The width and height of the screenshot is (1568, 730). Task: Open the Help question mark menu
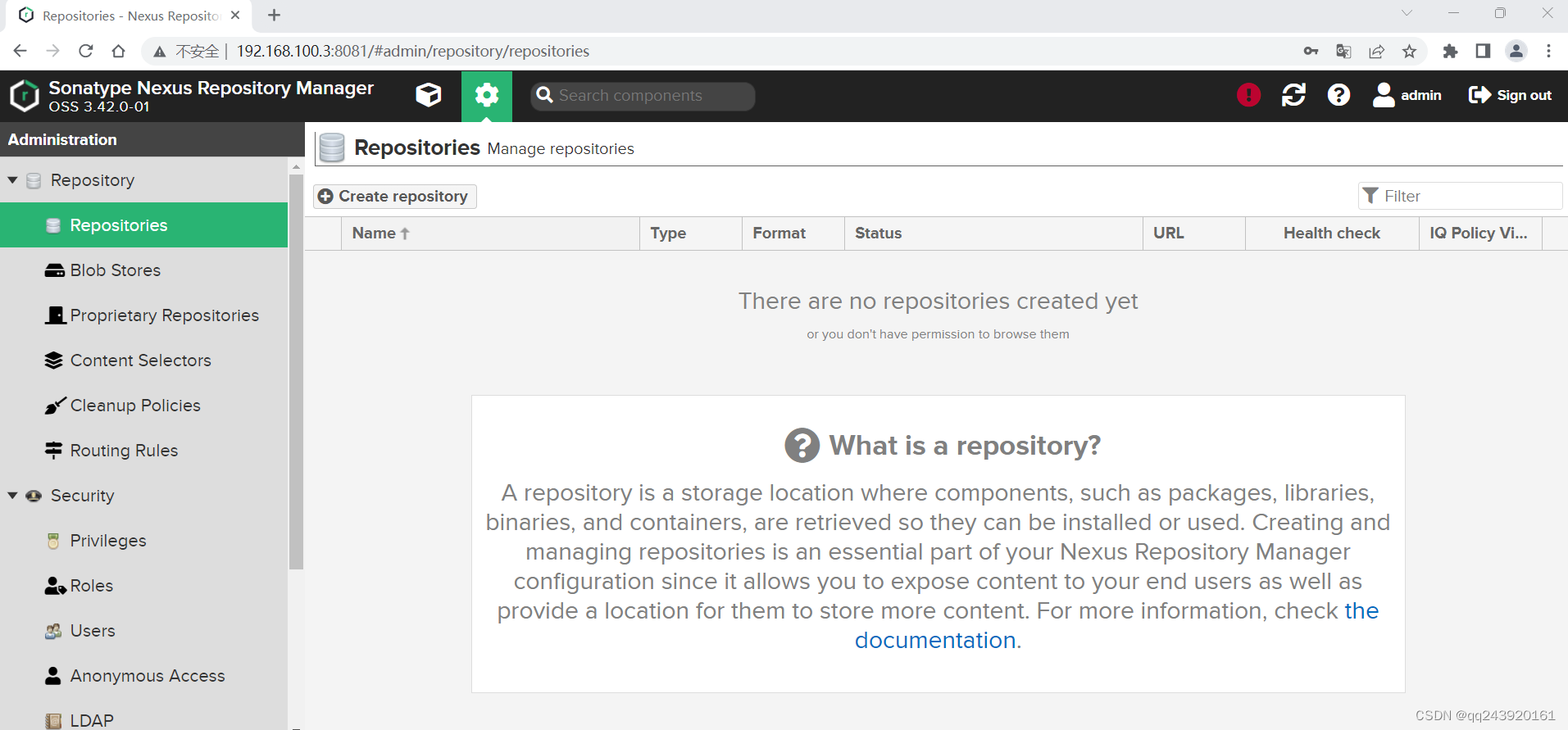(1338, 95)
